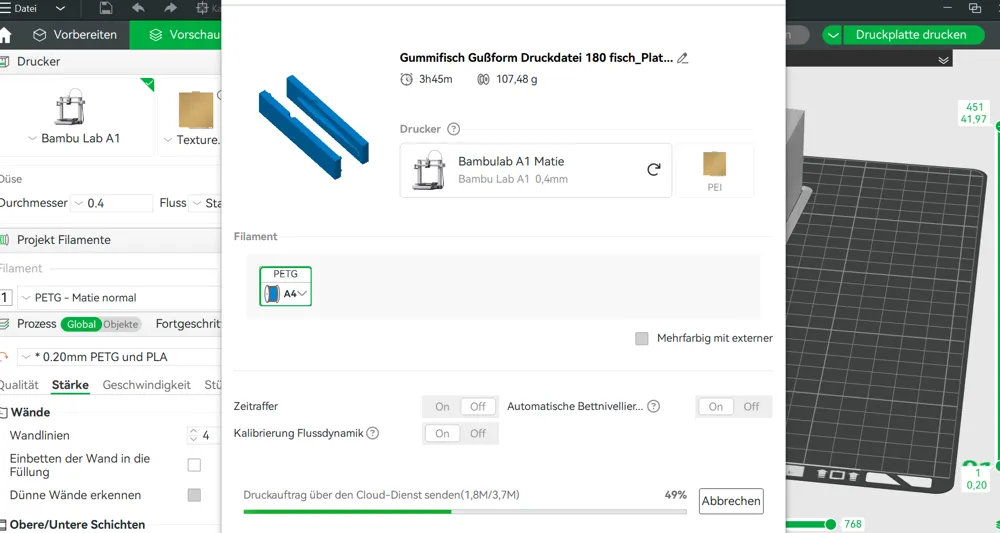Select the PEI build plate thumbnail
The image size is (1000, 533).
tap(714, 170)
